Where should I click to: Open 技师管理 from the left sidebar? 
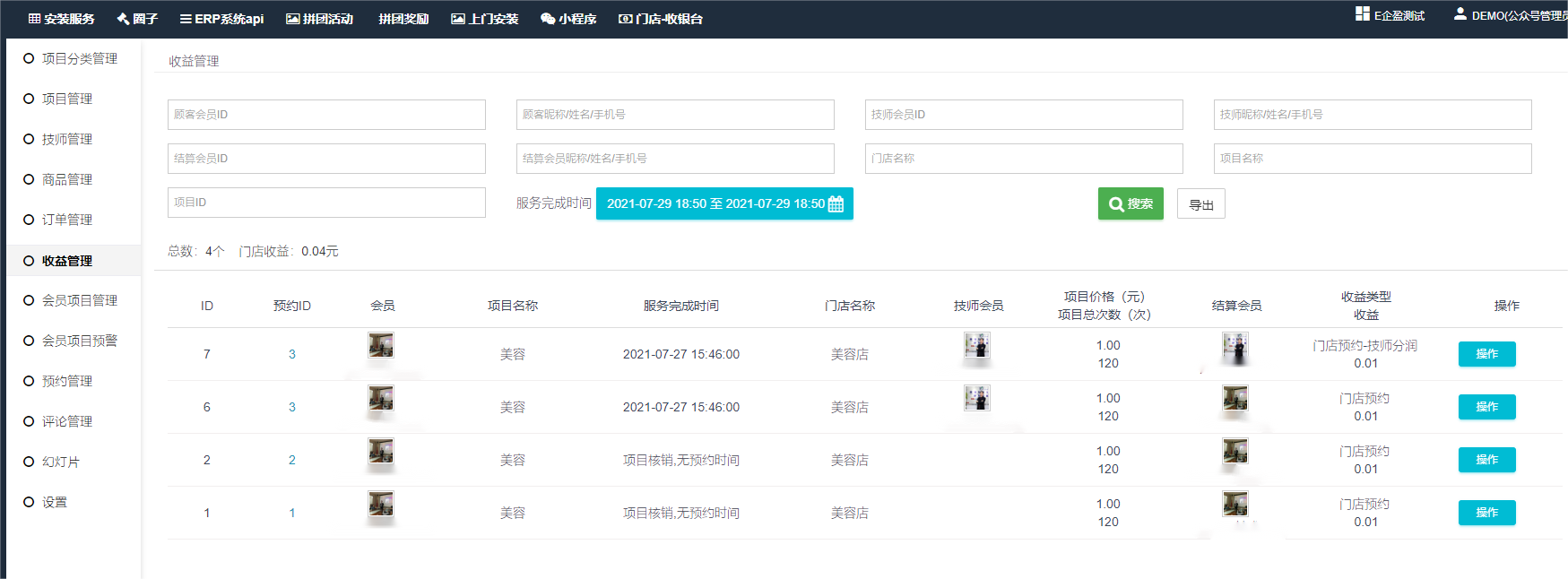[67, 139]
